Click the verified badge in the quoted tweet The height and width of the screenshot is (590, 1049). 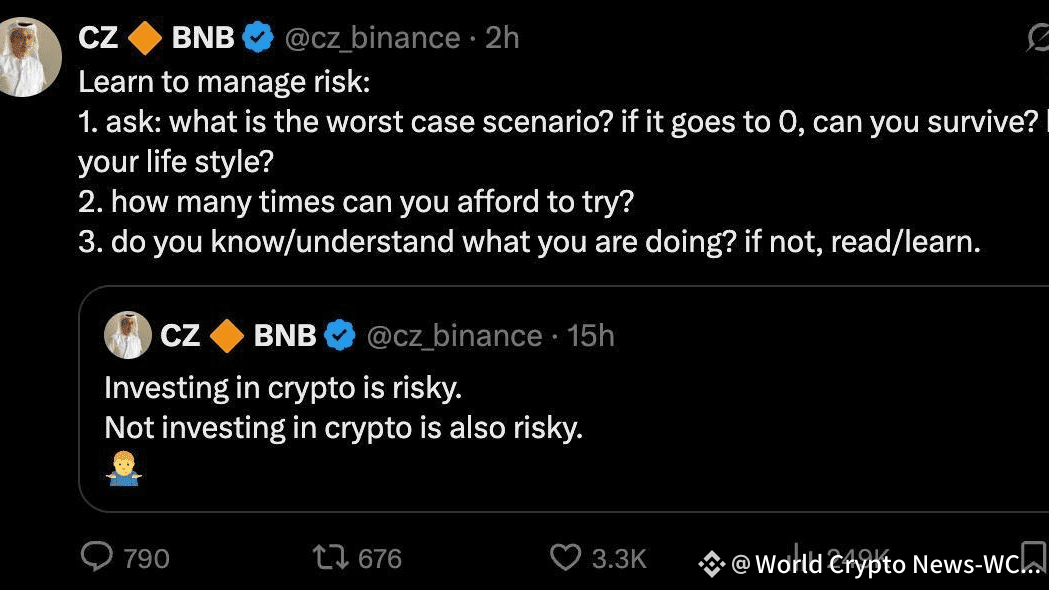341,335
